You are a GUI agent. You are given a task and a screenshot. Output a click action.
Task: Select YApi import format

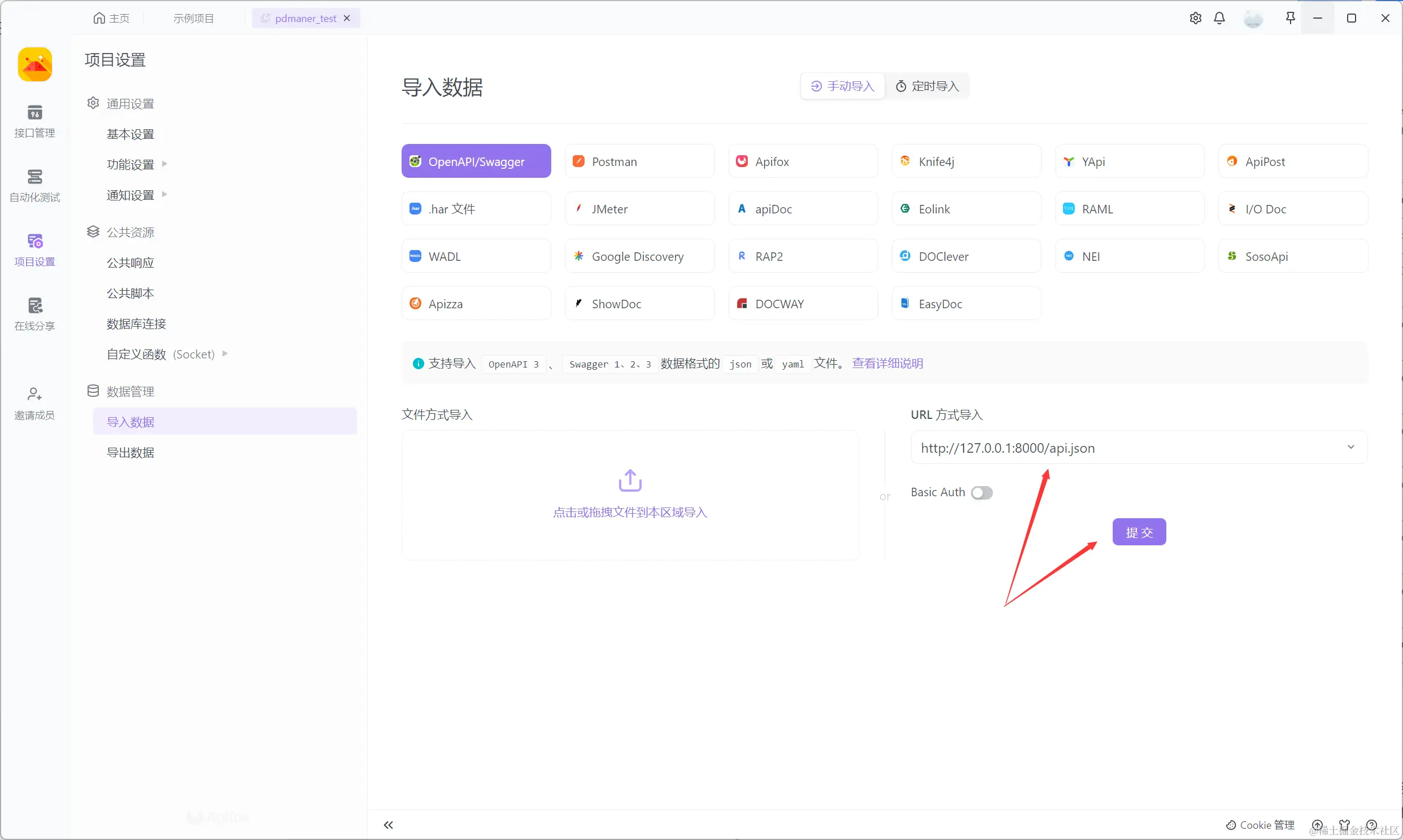pyautogui.click(x=1130, y=161)
